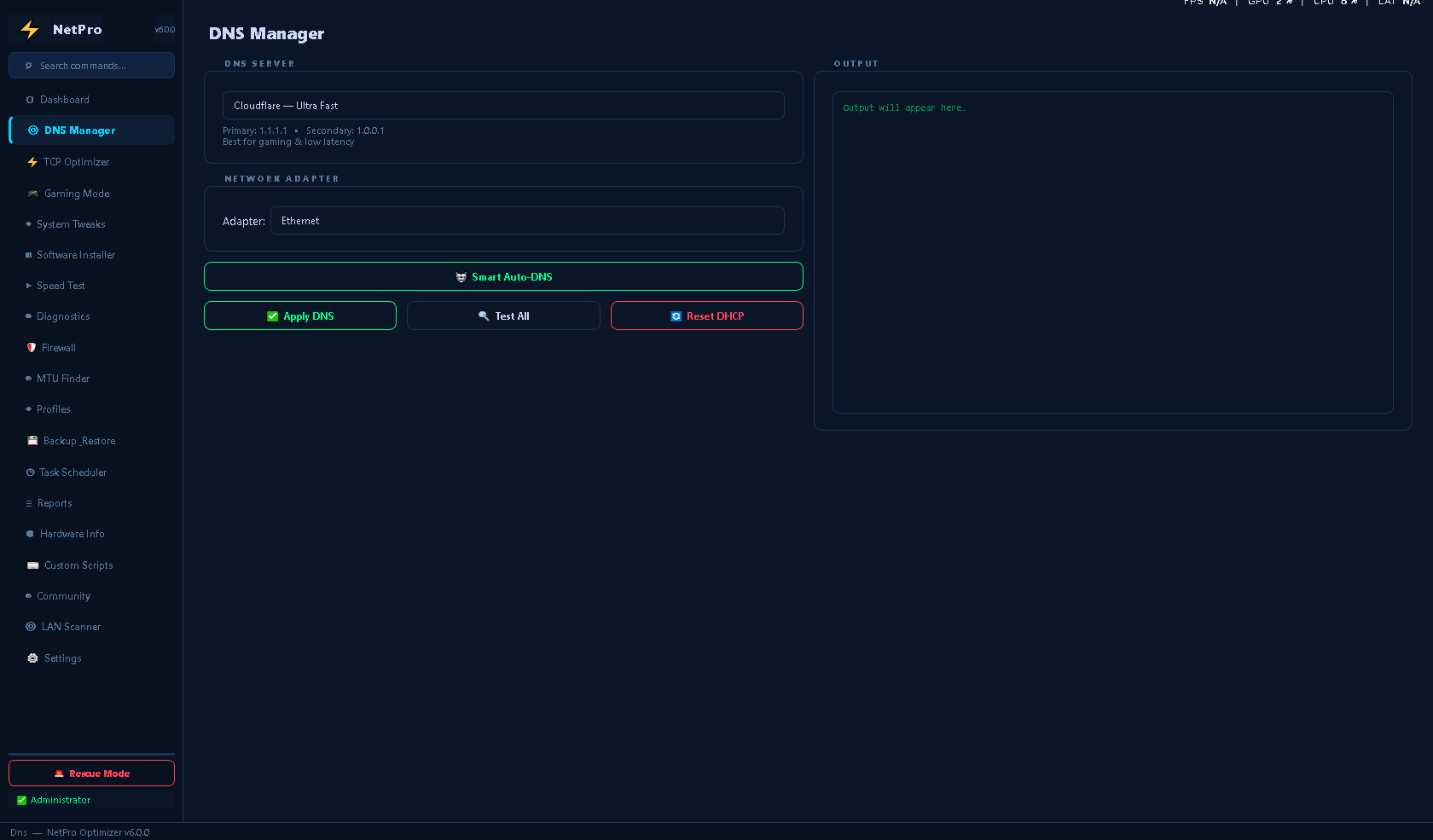Viewport: 1433px width, 840px height.
Task: Click the NetPro lightning bolt logo
Action: 30,30
